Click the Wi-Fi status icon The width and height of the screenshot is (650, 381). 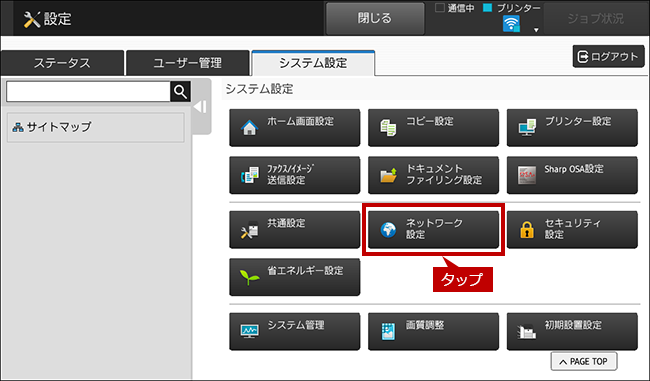click(511, 24)
